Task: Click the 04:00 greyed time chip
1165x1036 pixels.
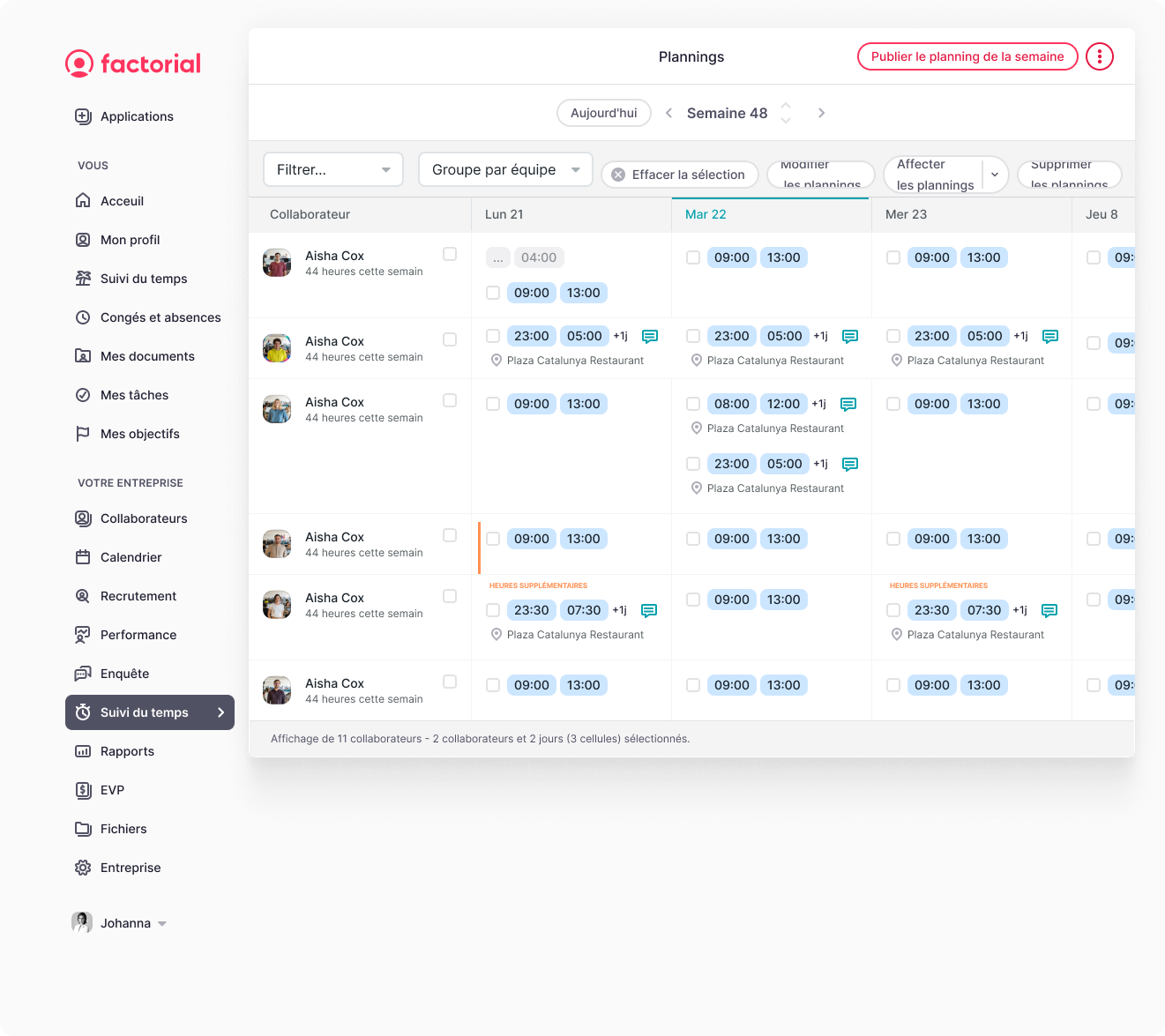Action: point(539,257)
